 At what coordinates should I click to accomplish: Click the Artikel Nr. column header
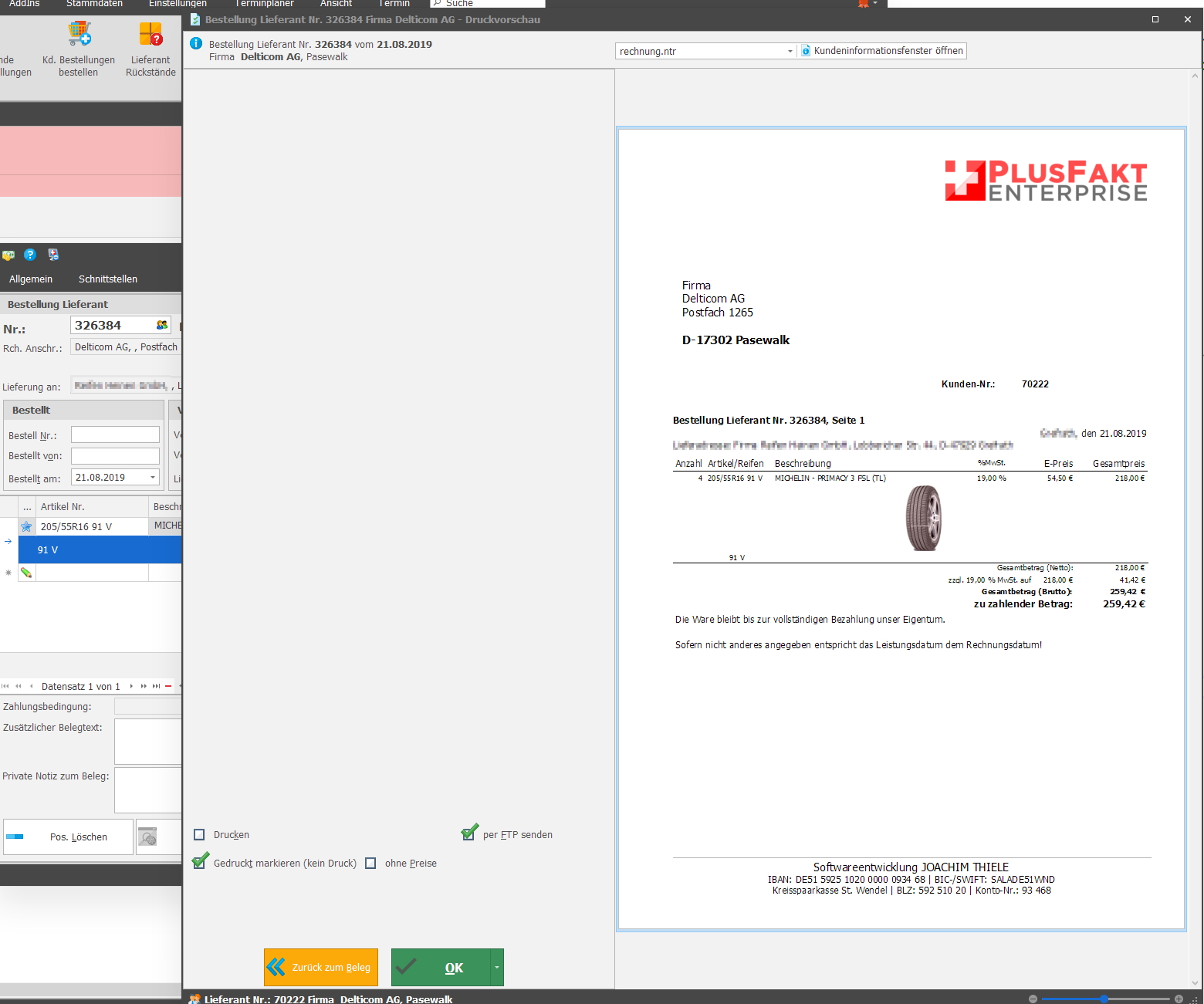point(92,506)
